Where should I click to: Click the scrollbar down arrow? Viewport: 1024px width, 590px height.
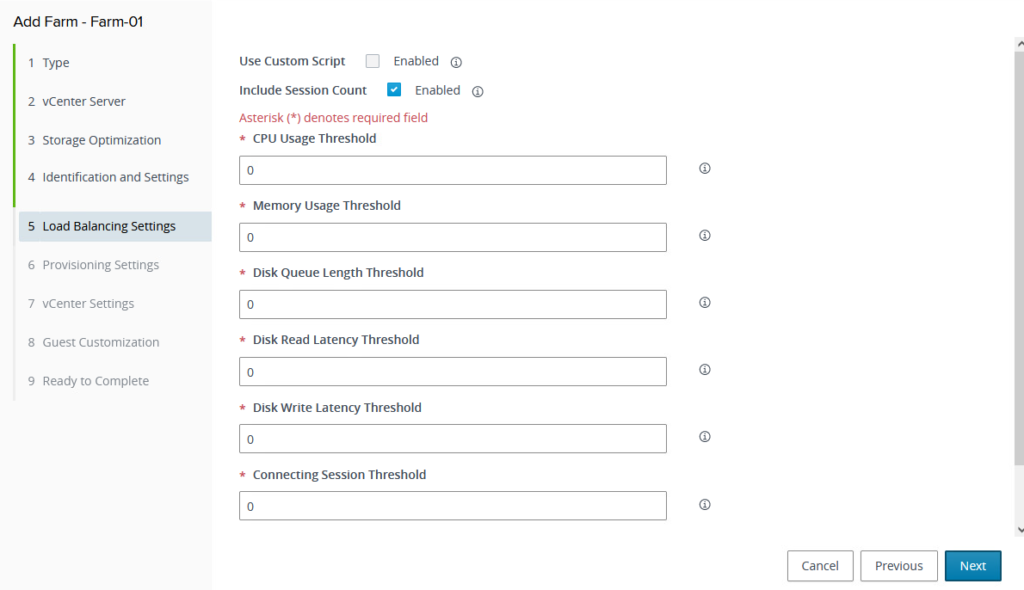coord(1019,529)
